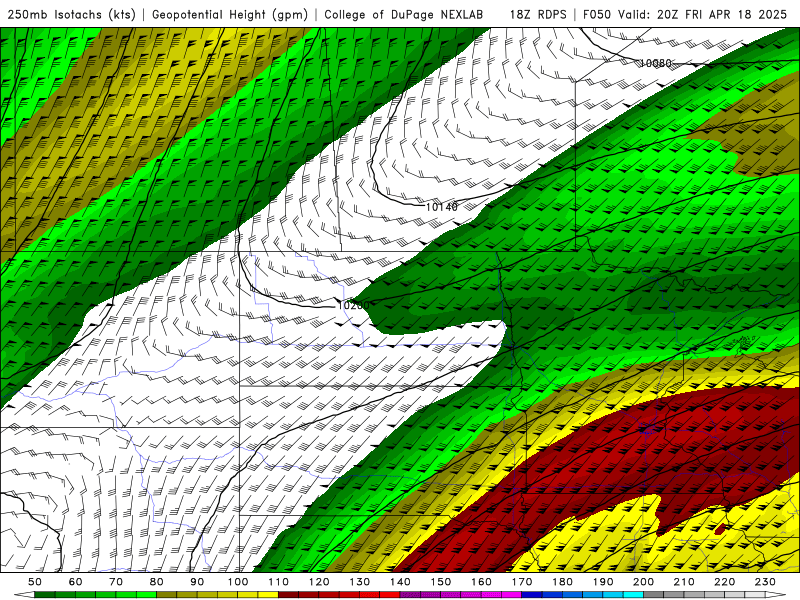Click the 130 knot legend label
This screenshot has height=600, width=800.
[x=359, y=582]
